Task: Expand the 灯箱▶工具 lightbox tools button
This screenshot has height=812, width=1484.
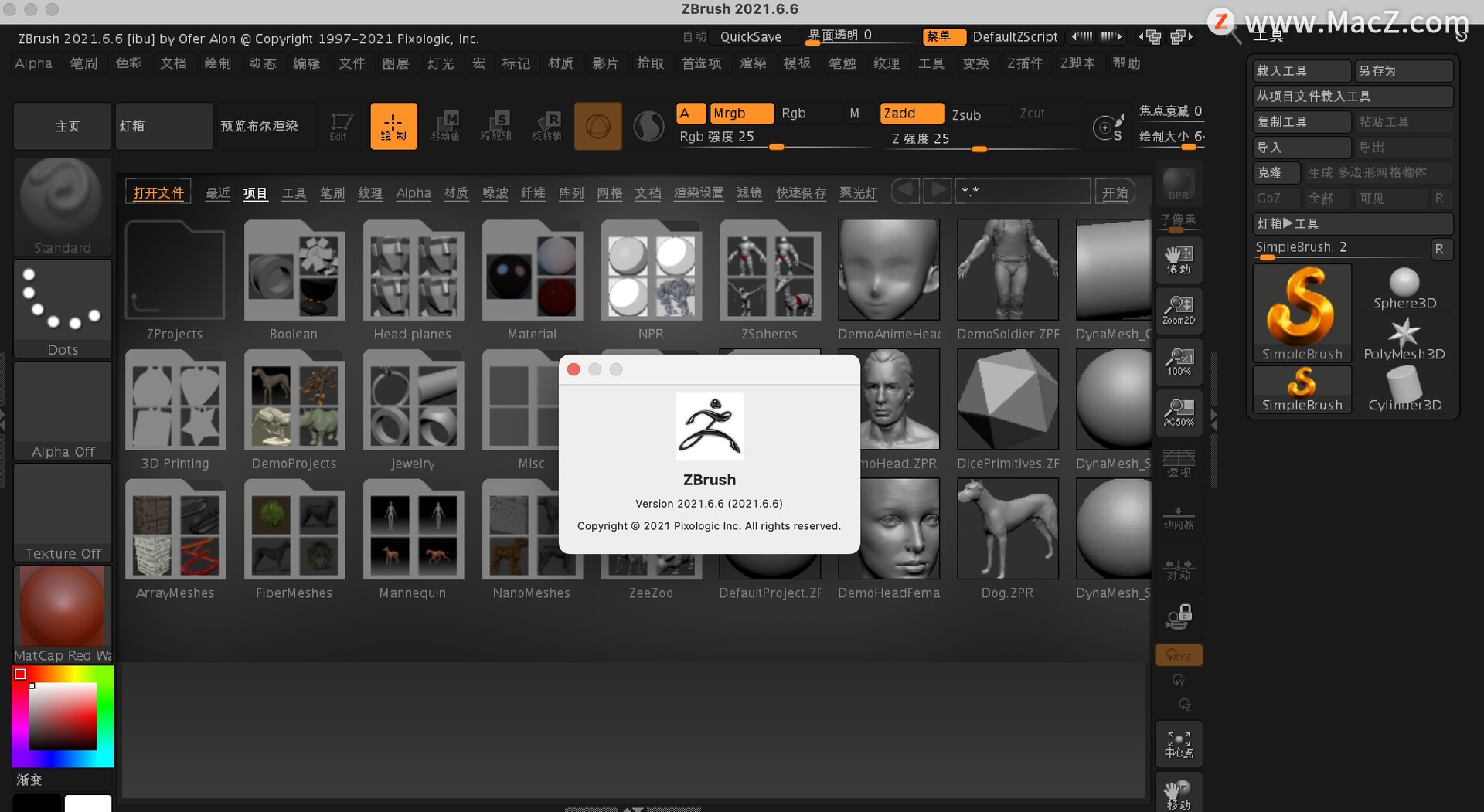Action: (1353, 224)
